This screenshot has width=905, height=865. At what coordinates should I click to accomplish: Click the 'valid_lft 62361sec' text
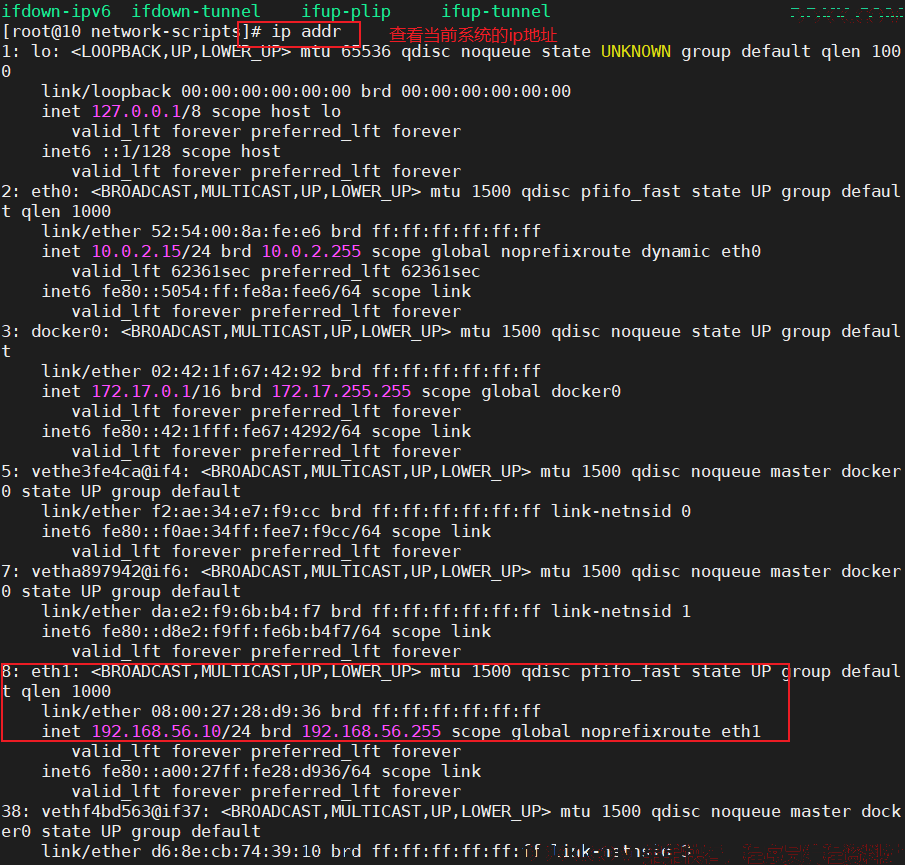coord(161,272)
